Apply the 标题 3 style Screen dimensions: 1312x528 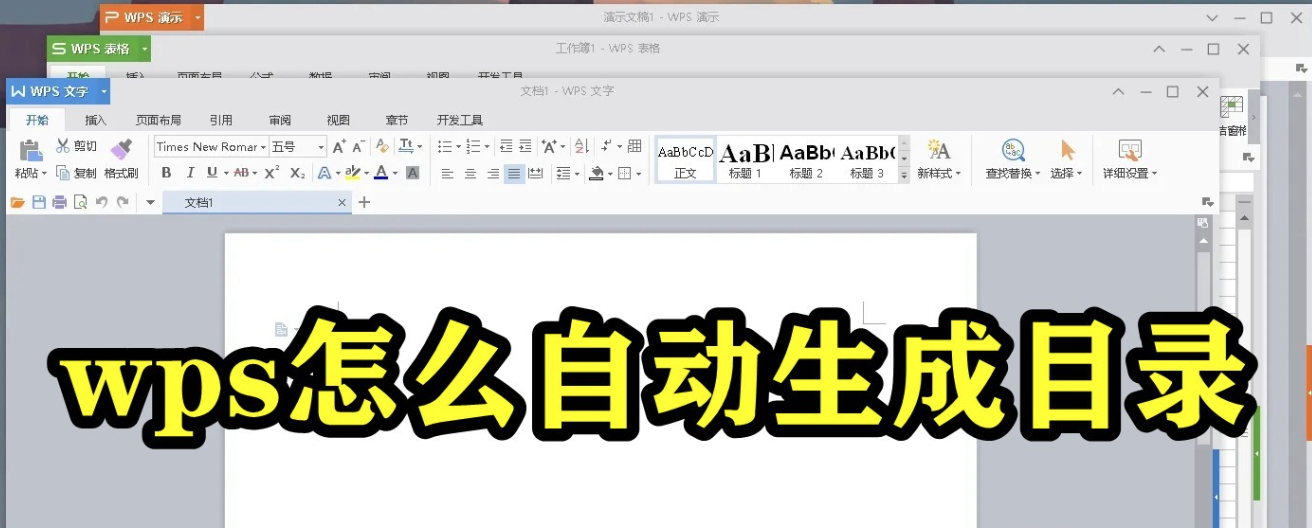click(x=867, y=160)
